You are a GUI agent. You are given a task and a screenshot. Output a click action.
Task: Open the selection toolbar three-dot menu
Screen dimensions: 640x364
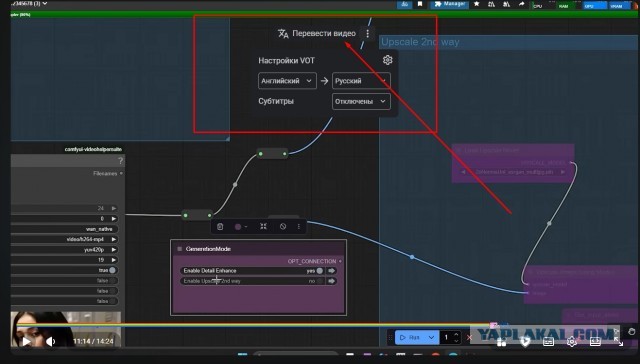(x=299, y=226)
